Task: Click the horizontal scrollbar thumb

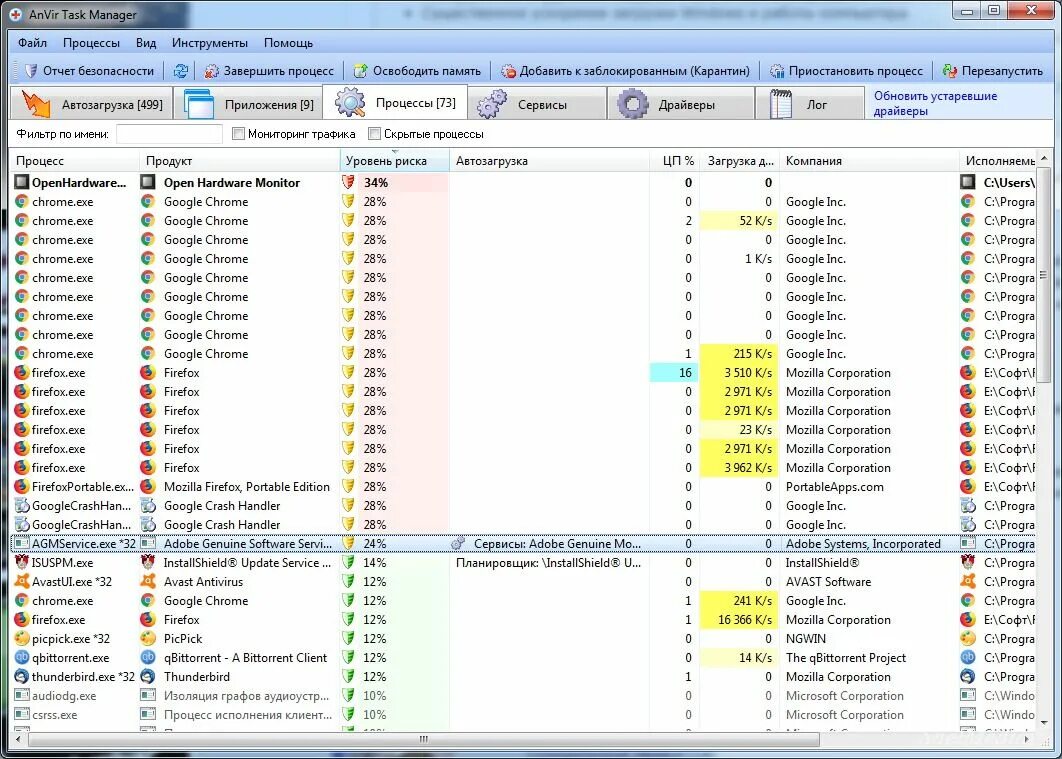Action: click(x=423, y=739)
